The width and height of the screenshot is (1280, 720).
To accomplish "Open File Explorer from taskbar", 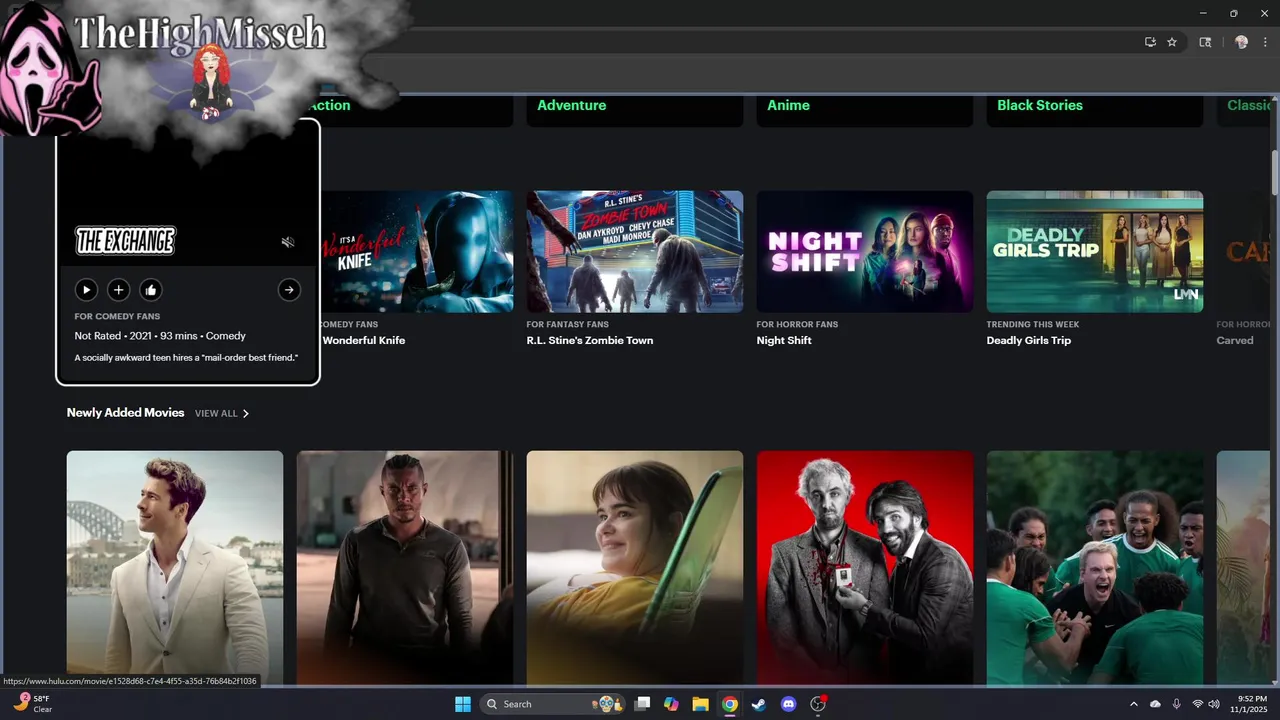I will tap(700, 704).
